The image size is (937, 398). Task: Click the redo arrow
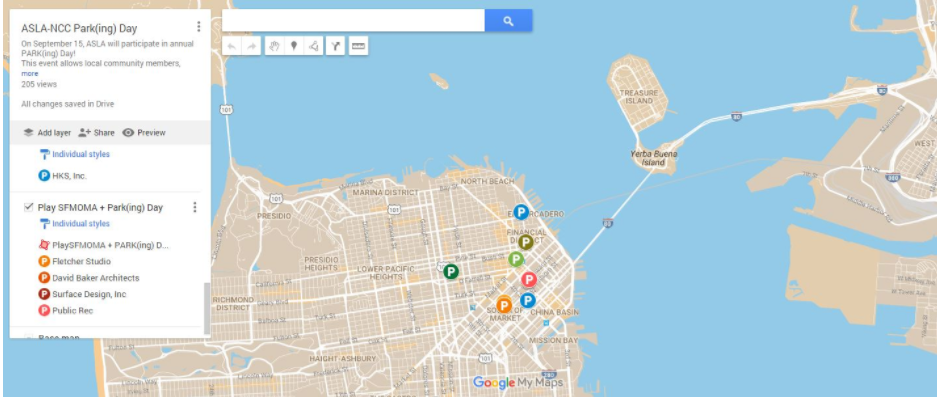[252, 46]
